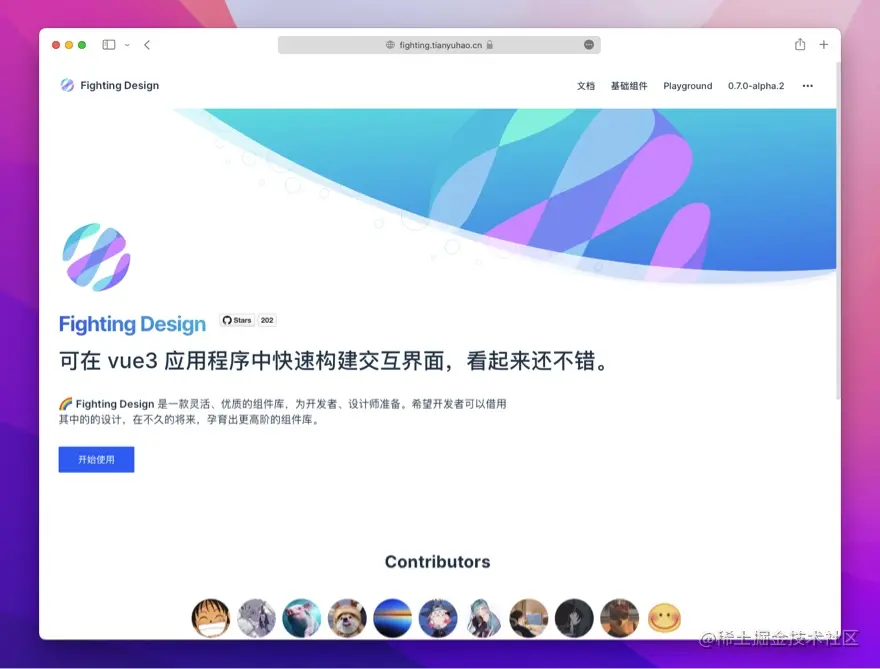Click the Share icon in Safari's toolbar
The image size is (880, 669).
coord(799,44)
